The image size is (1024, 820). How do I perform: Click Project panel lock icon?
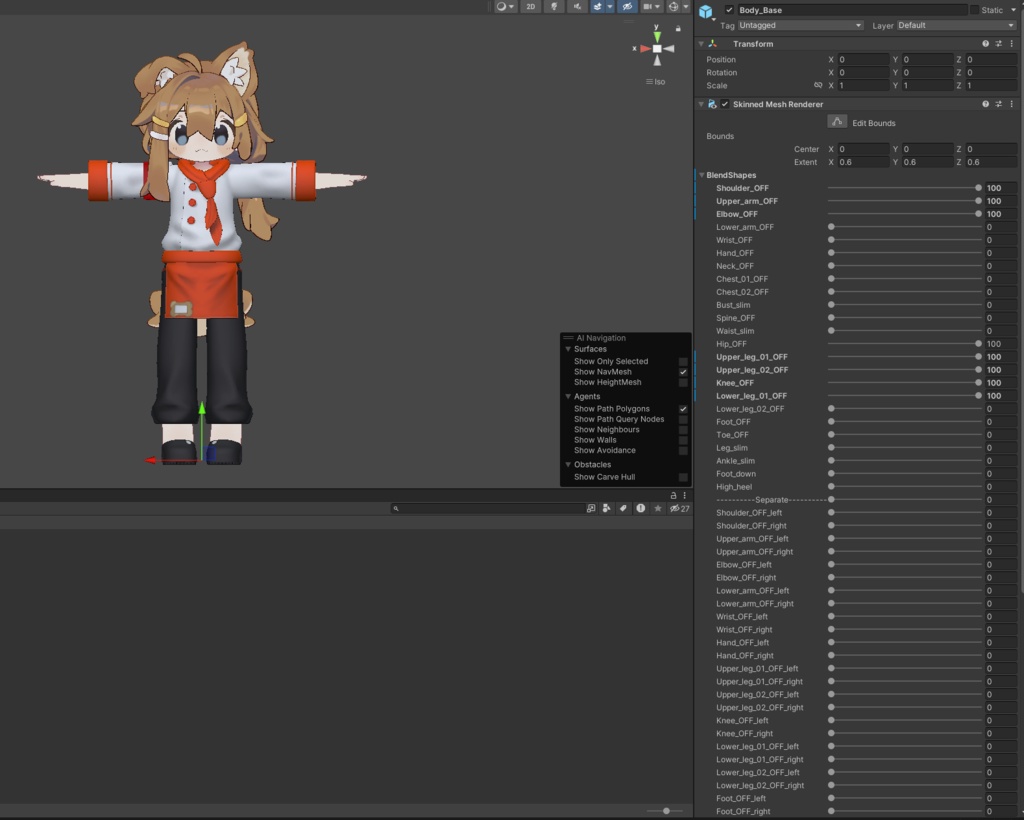[x=673, y=496]
